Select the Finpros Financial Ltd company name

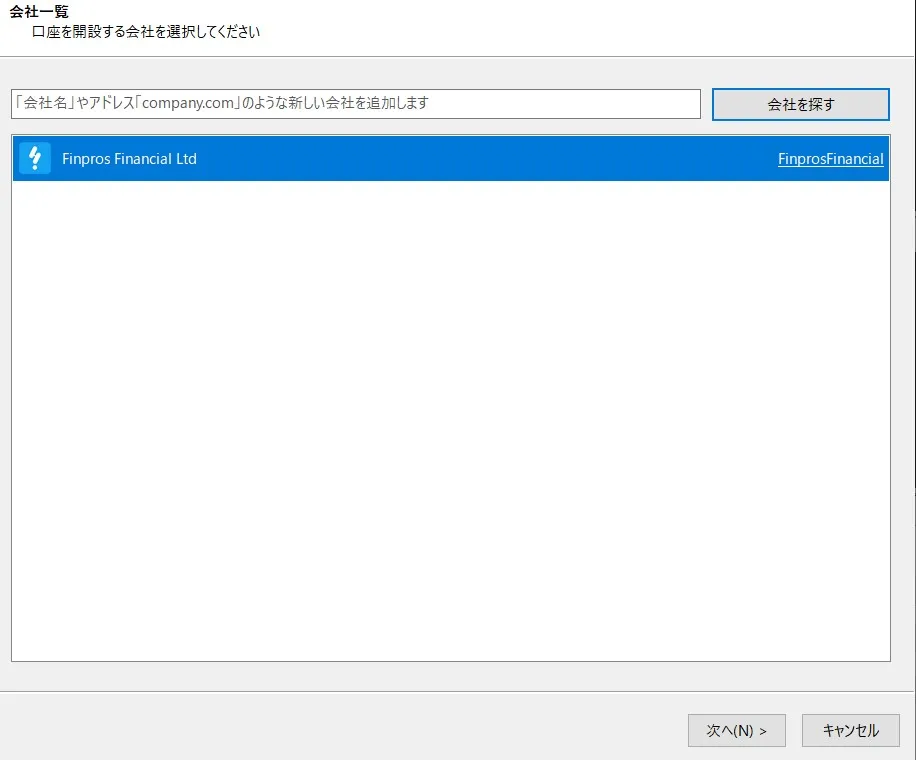[129, 159]
